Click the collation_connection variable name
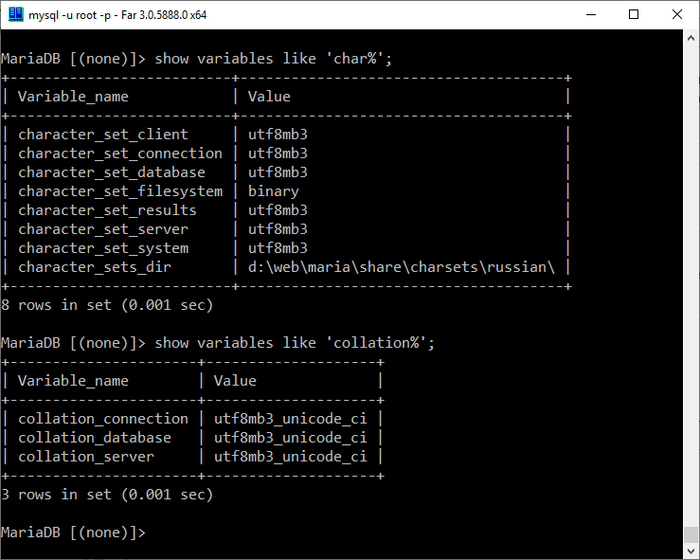 [102, 419]
